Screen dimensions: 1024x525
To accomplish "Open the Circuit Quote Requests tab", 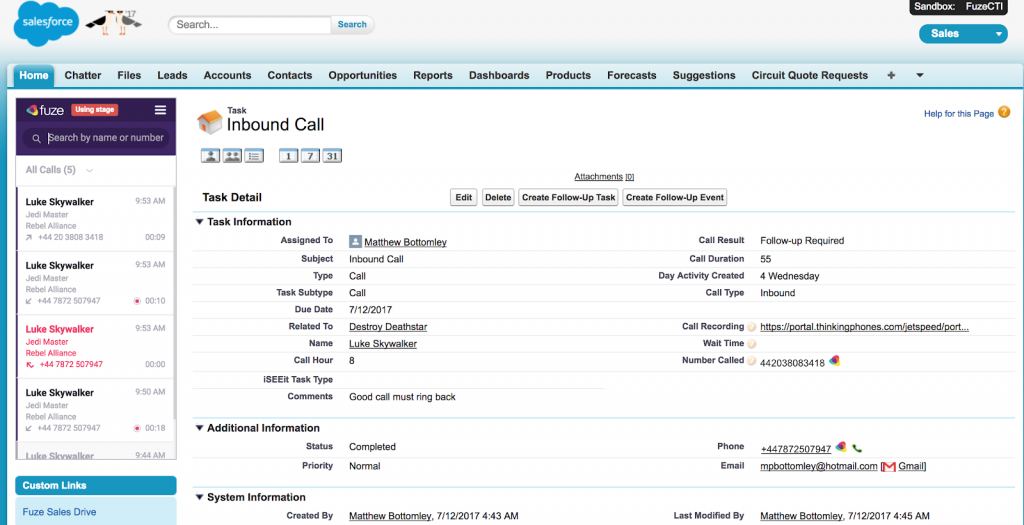I will 810,75.
